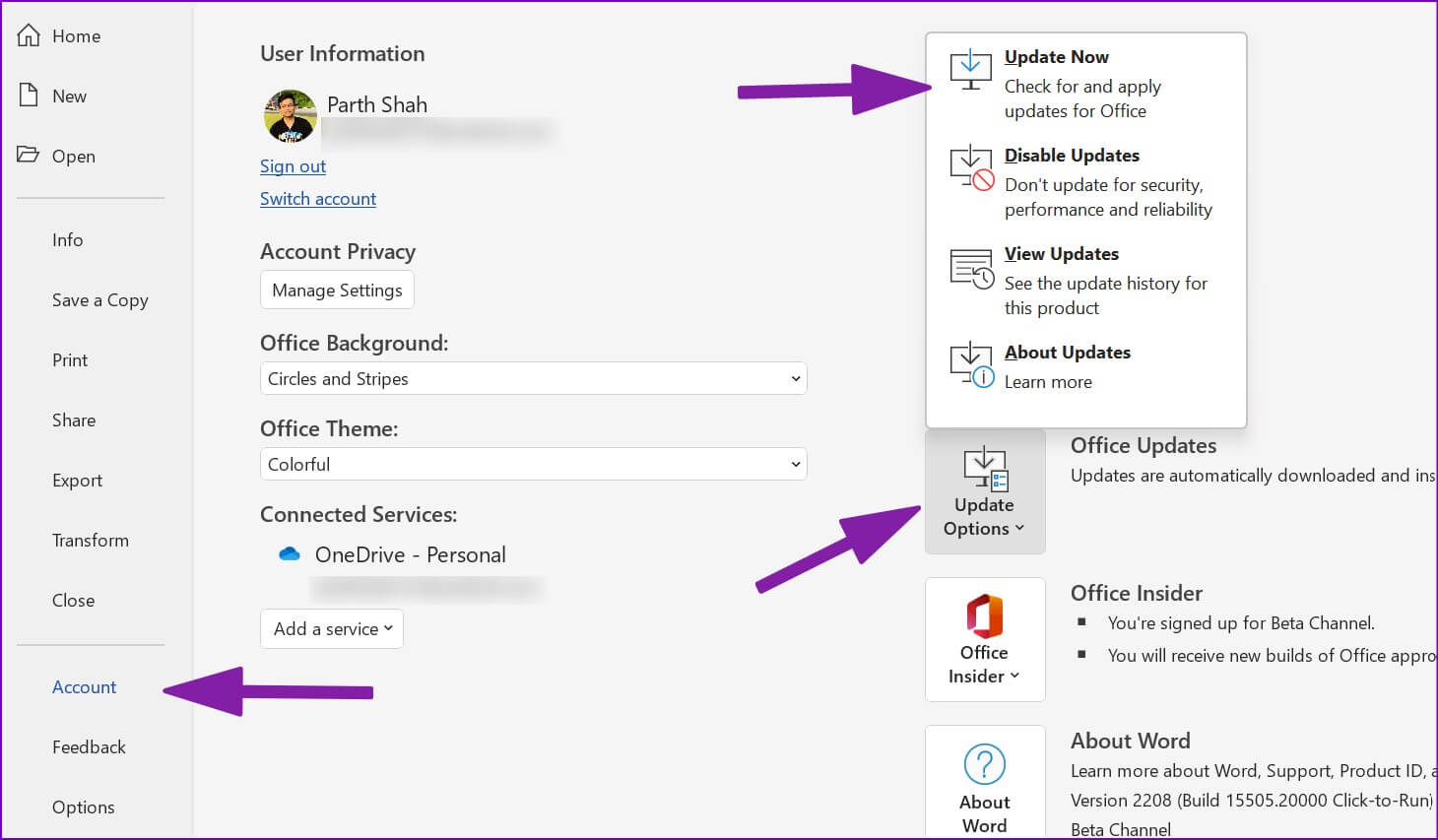The image size is (1438, 840).
Task: Click the OneDrive cloud icon
Action: (290, 554)
